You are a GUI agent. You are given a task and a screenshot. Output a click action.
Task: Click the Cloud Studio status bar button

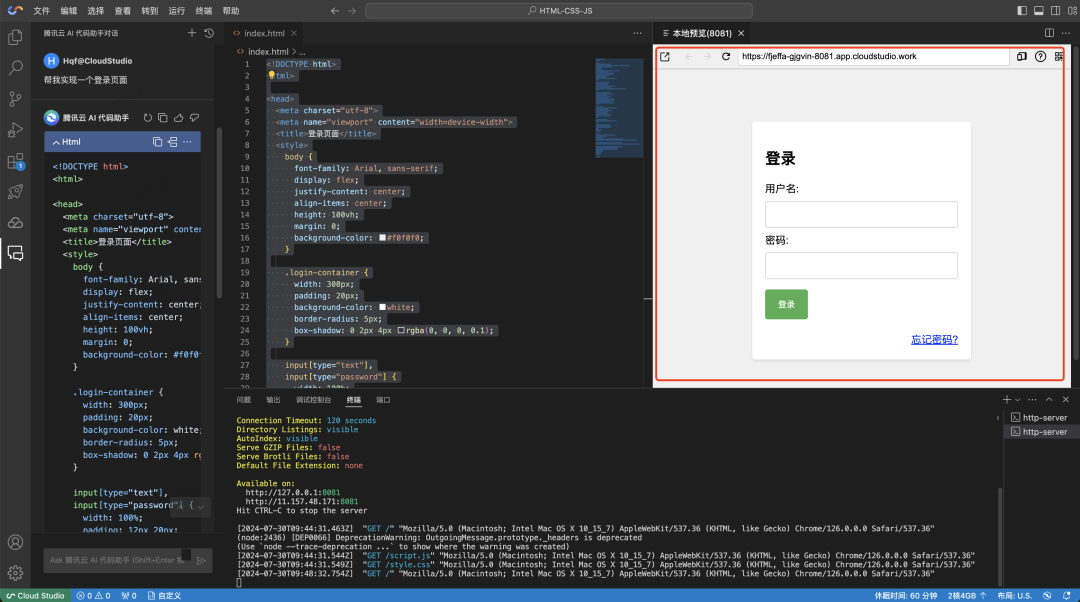[x=35, y=596]
